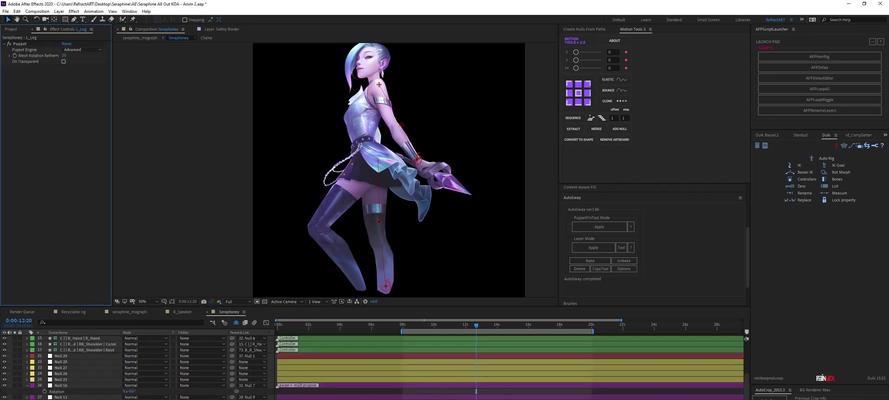Click the timeline current time 0:00:13:20 field
This screenshot has width=889, height=400.
point(19,321)
